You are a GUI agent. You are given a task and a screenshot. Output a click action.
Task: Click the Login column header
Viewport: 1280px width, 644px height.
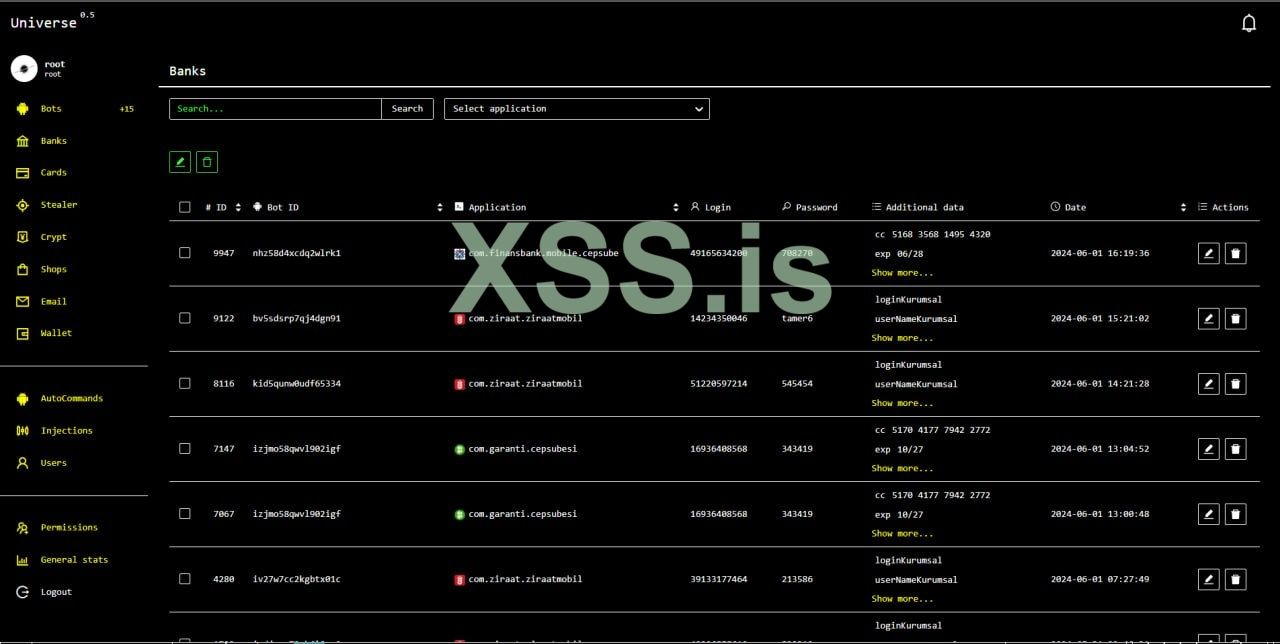(x=711, y=207)
